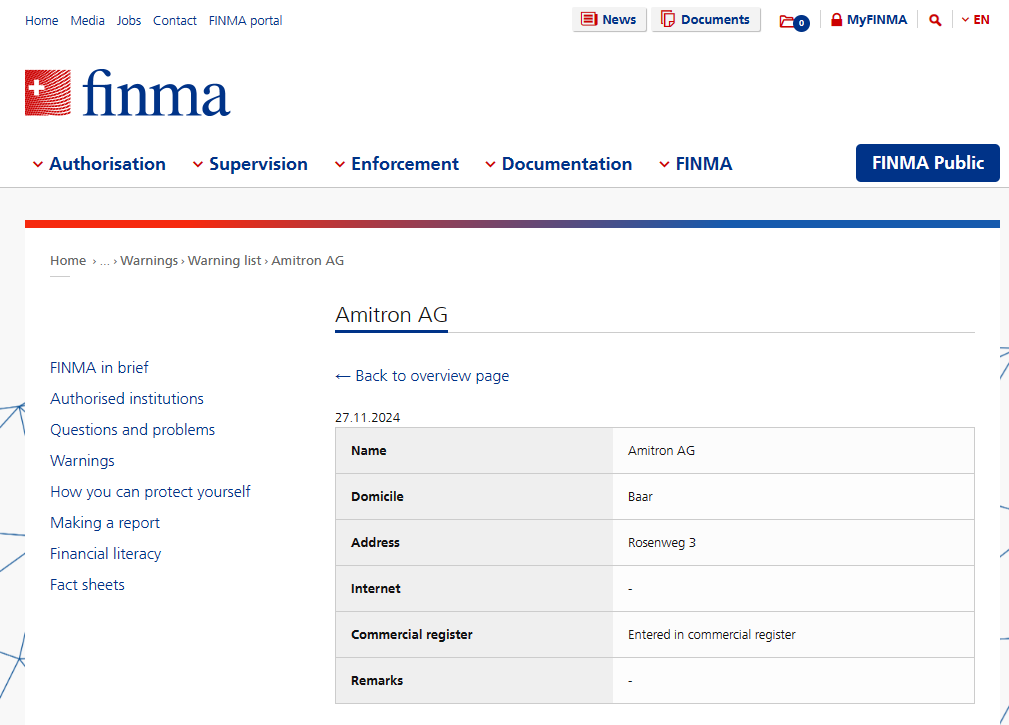This screenshot has width=1009, height=725.
Task: Open FINMA in brief sidebar item
Action: [x=99, y=367]
